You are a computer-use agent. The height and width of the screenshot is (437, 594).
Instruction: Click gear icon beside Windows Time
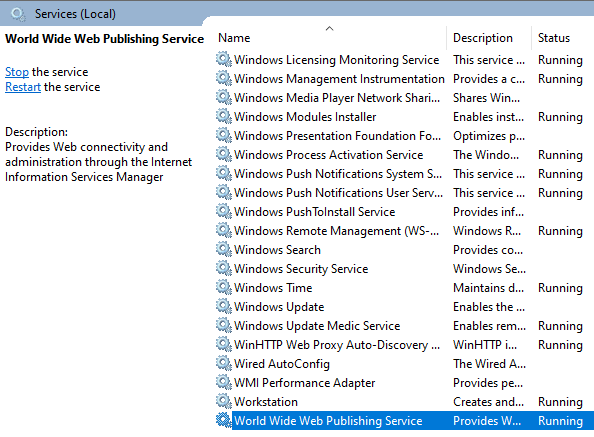click(224, 288)
